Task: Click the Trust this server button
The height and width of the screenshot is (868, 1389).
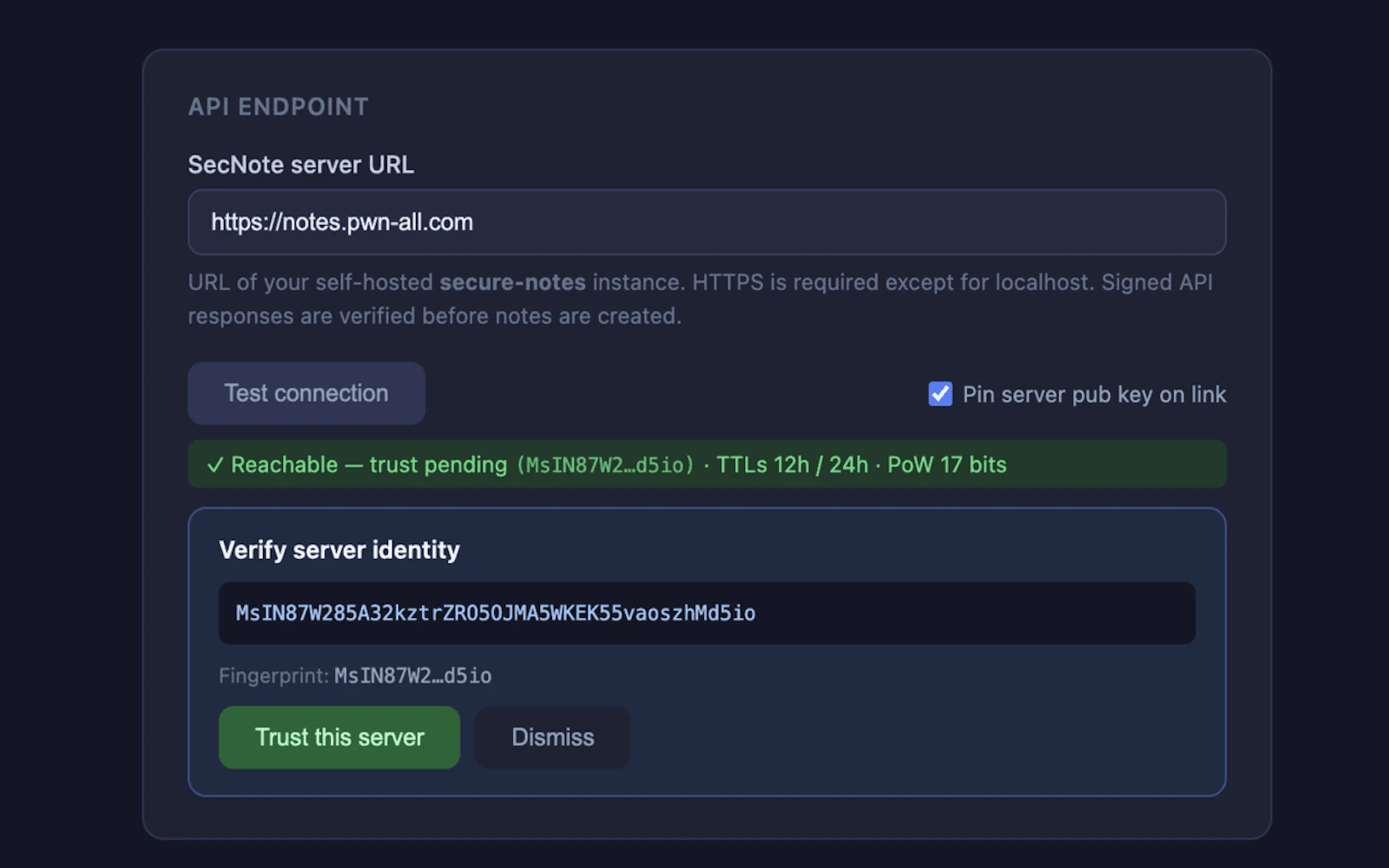Action: click(339, 737)
